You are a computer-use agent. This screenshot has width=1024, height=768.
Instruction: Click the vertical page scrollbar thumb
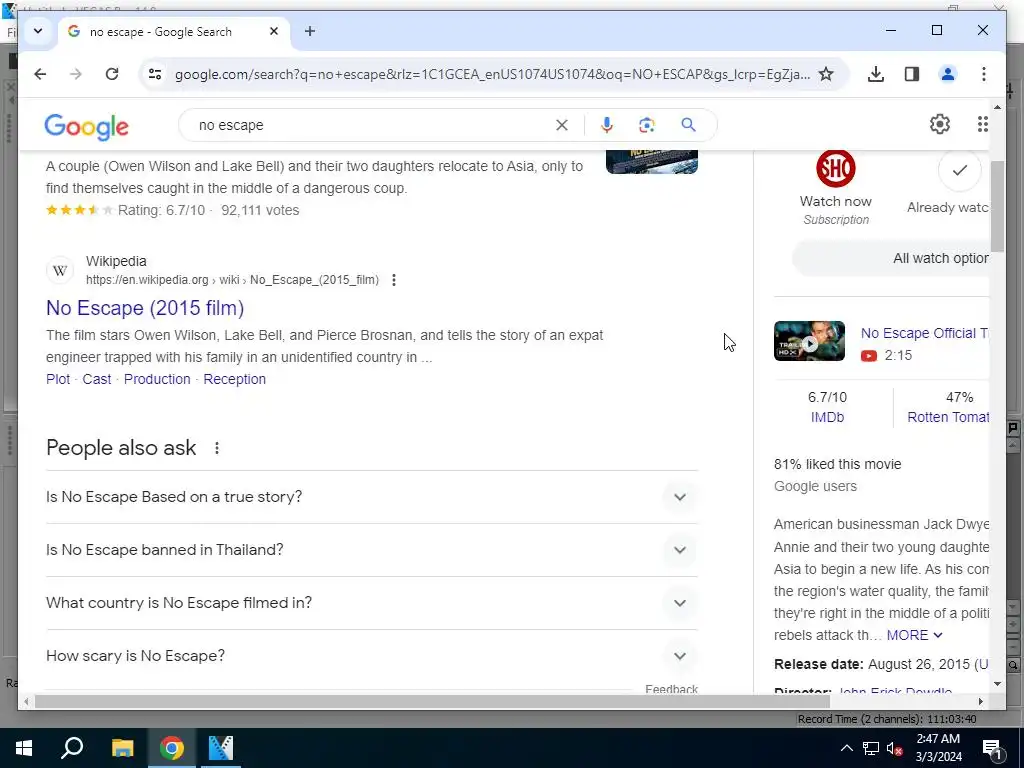[x=997, y=206]
